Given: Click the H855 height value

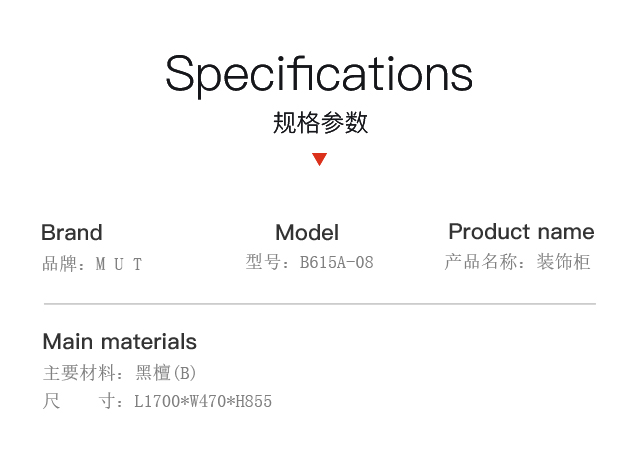Looking at the screenshot, I should tap(254, 401).
